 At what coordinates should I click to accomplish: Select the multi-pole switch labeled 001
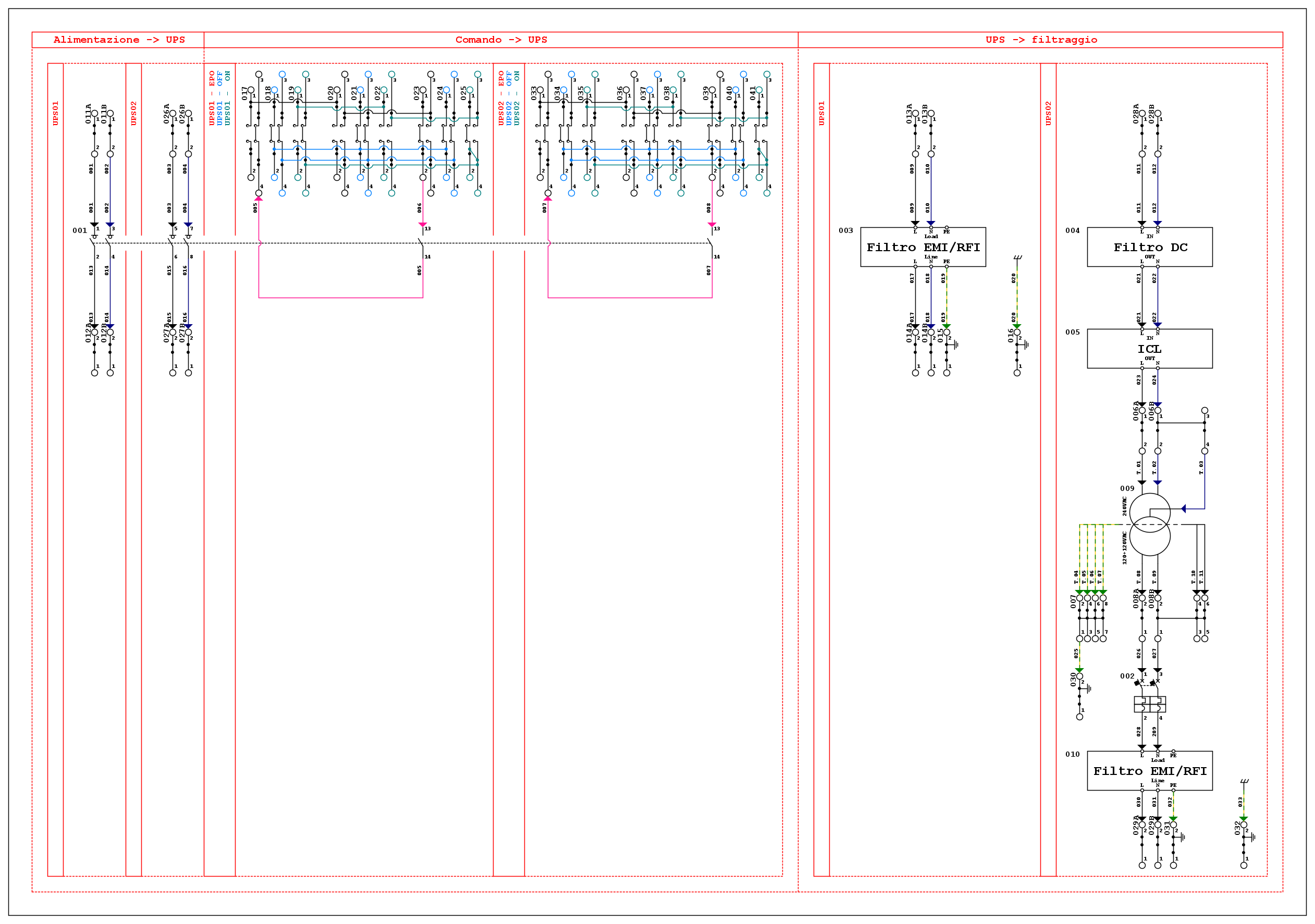[94, 243]
